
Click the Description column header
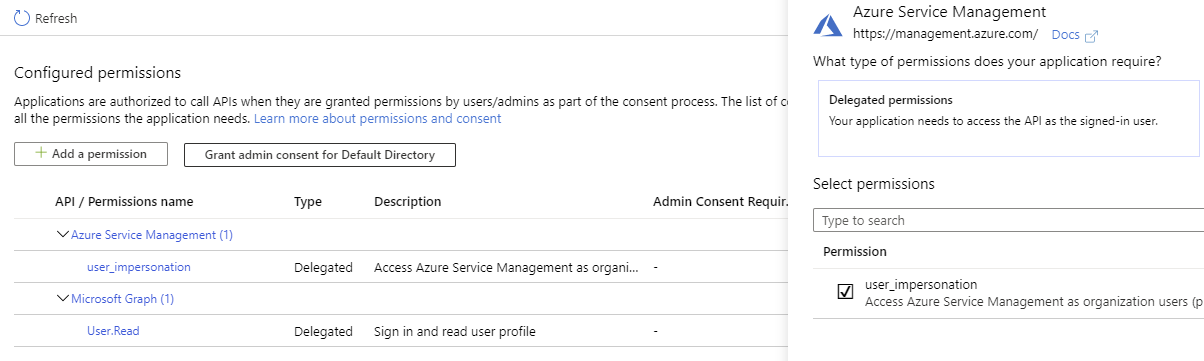(408, 202)
